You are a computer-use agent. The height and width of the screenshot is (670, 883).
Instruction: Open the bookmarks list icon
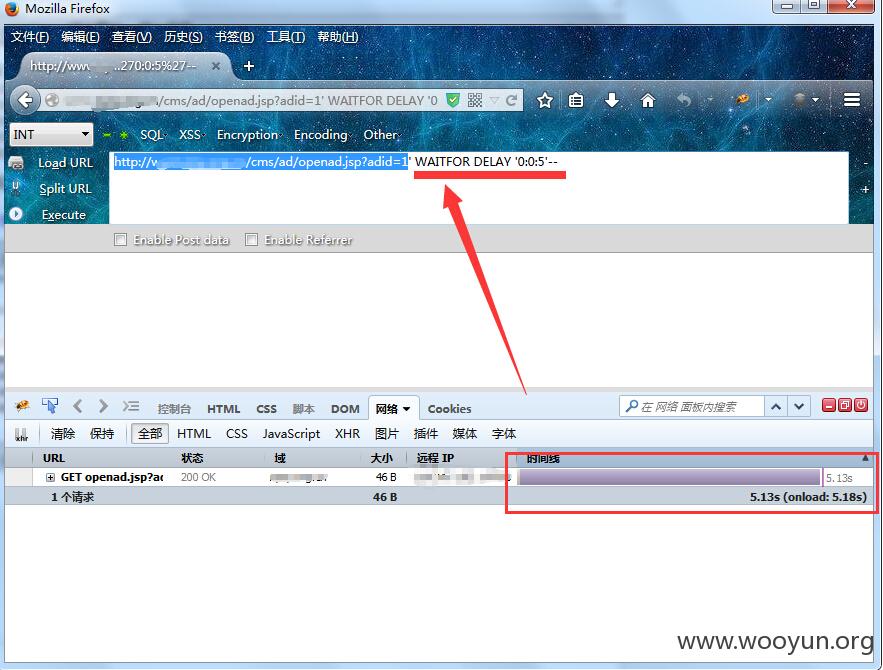576,100
